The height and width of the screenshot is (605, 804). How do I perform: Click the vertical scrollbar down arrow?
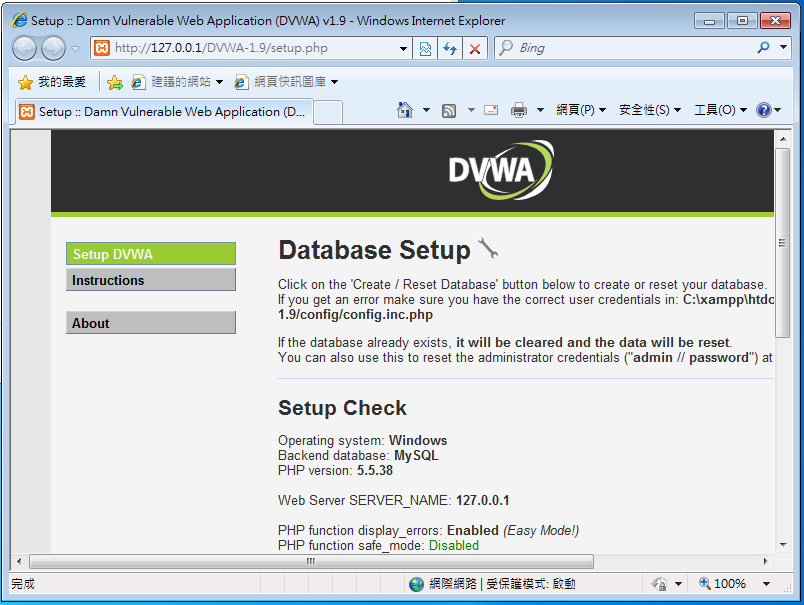[782, 544]
